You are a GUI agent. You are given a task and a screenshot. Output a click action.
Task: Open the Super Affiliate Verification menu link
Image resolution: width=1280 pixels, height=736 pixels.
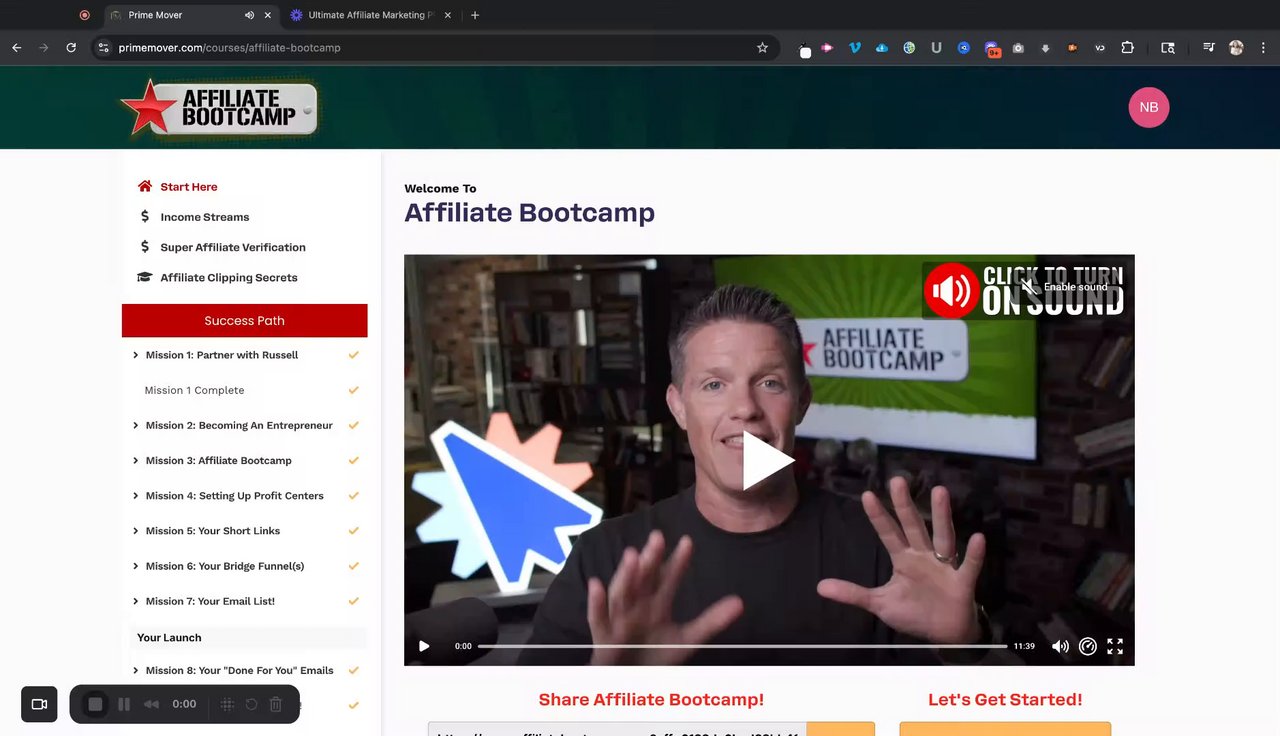[233, 247]
